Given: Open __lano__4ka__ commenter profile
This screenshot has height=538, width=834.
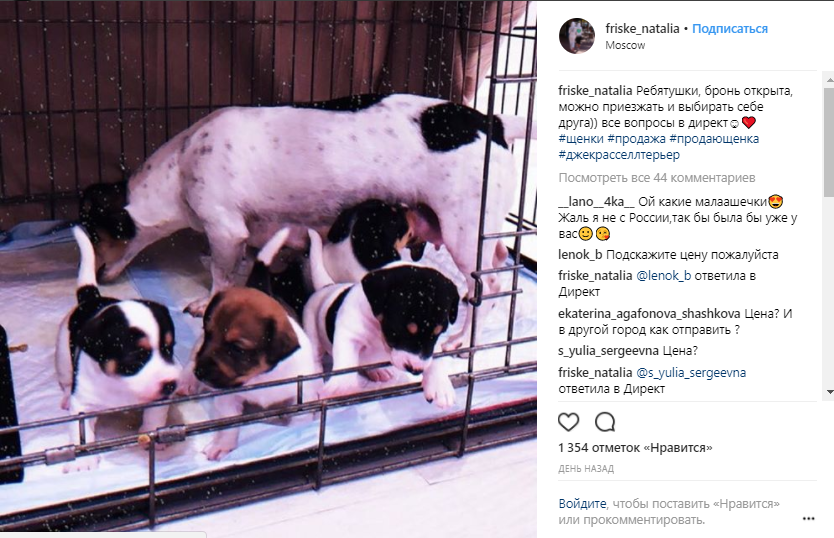Looking at the screenshot, I should (x=596, y=202).
